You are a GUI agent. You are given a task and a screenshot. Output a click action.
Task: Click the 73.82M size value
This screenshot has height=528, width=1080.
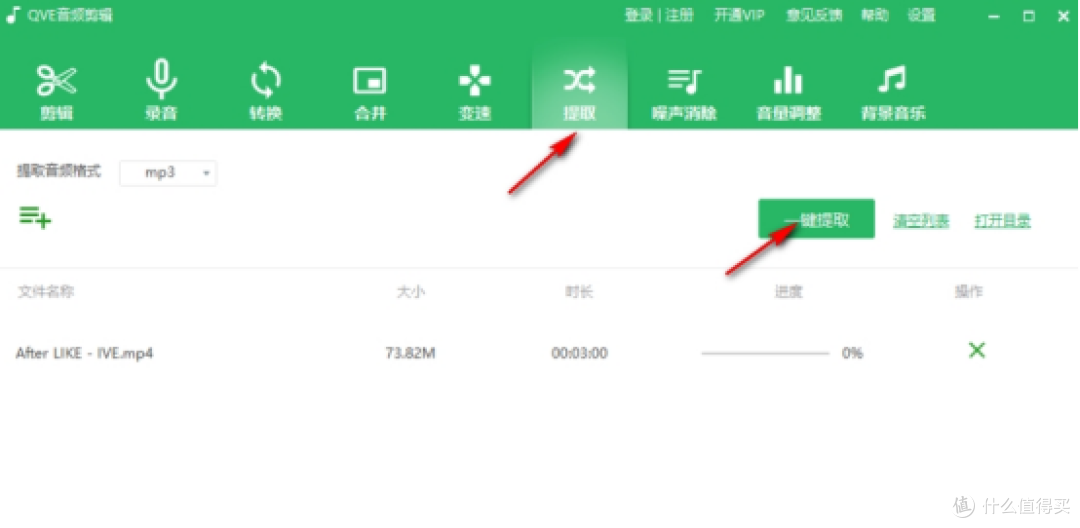click(411, 353)
